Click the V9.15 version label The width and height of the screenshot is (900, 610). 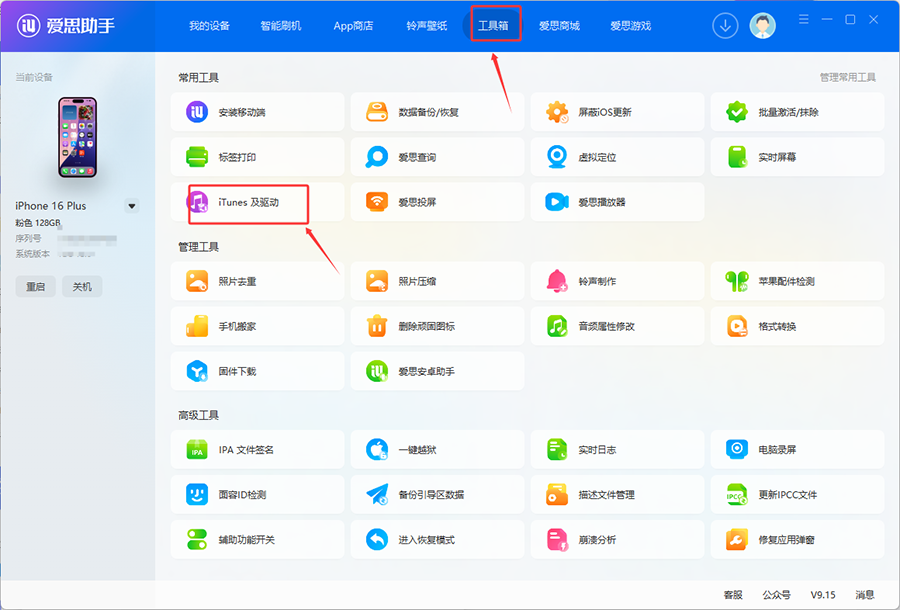823,595
